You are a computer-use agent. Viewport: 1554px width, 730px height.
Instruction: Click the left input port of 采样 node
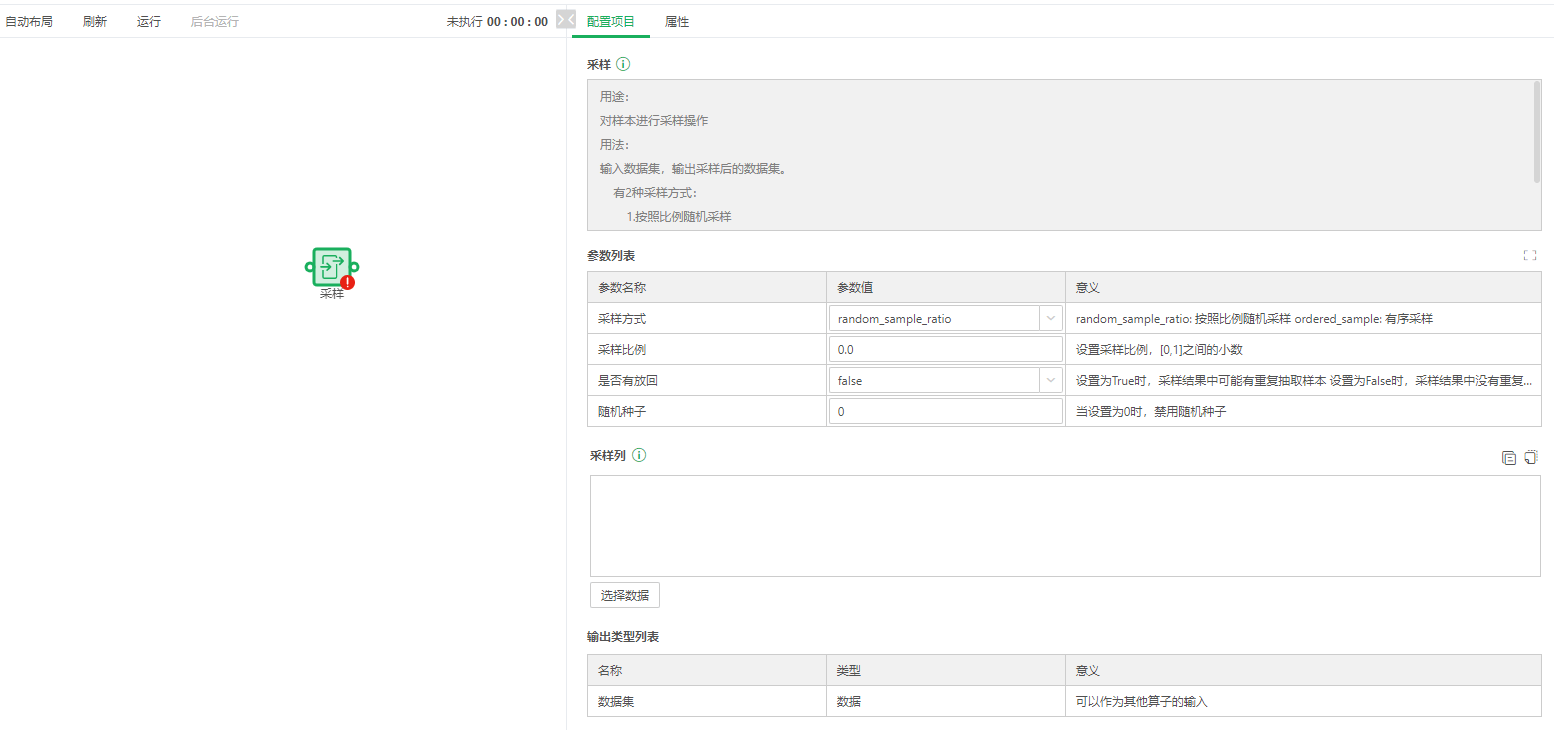[310, 267]
